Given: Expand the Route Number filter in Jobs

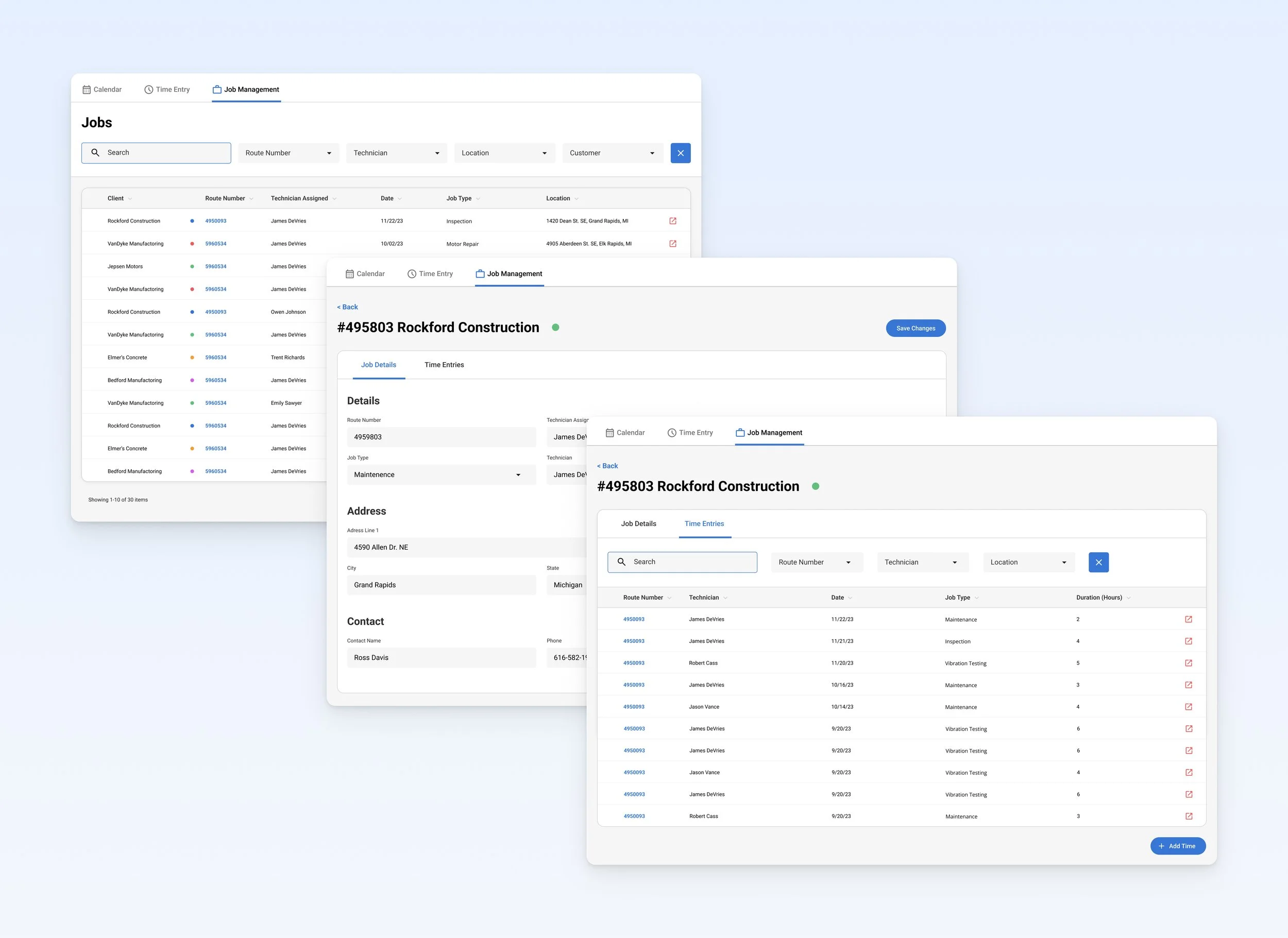Looking at the screenshot, I should (288, 153).
